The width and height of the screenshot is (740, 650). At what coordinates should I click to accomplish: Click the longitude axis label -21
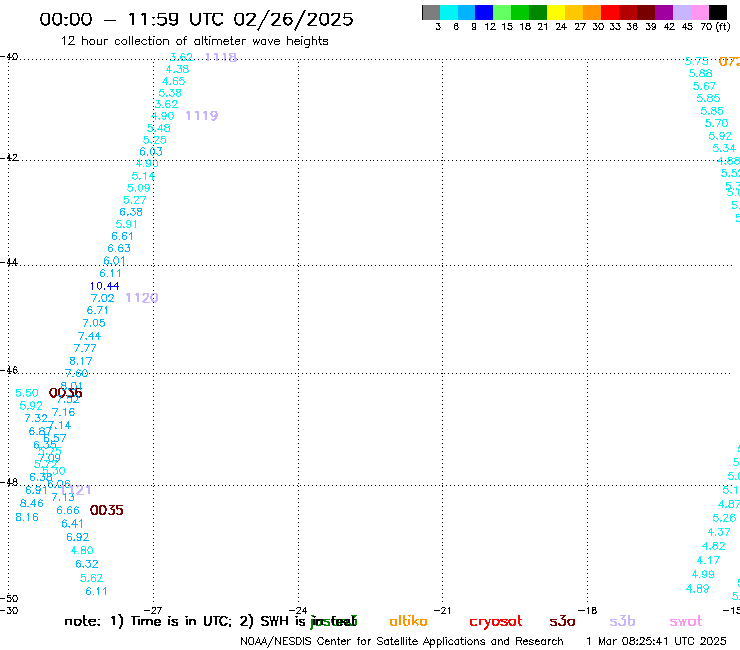[x=443, y=611]
